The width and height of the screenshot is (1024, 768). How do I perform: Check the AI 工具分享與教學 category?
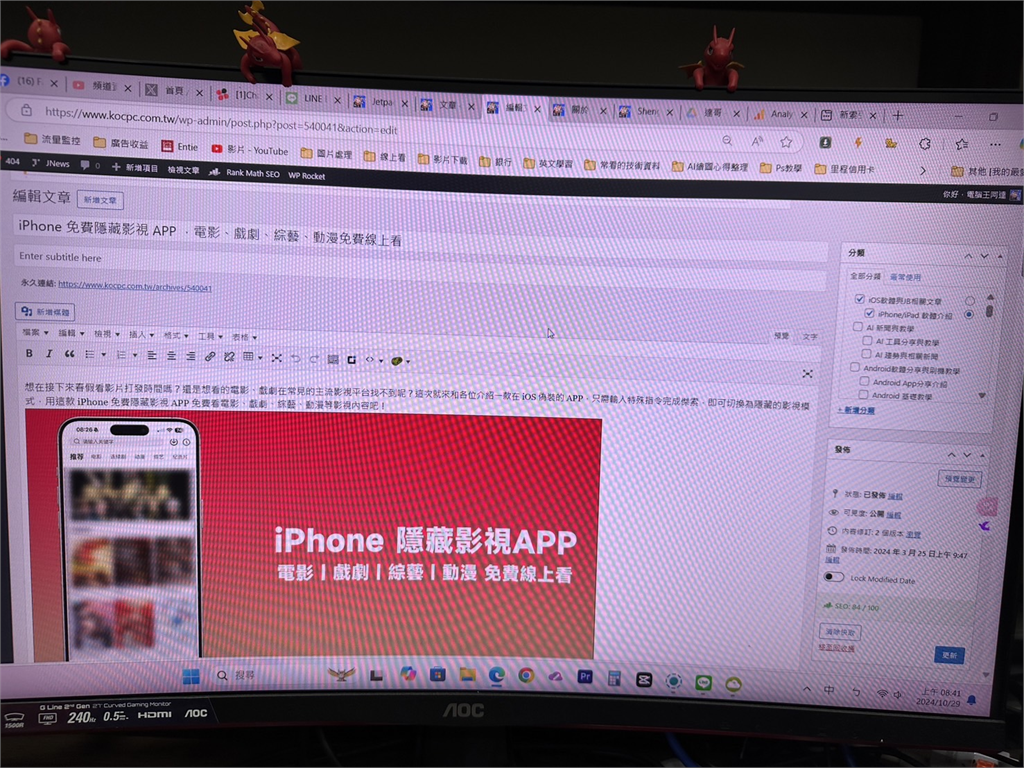[x=867, y=340]
